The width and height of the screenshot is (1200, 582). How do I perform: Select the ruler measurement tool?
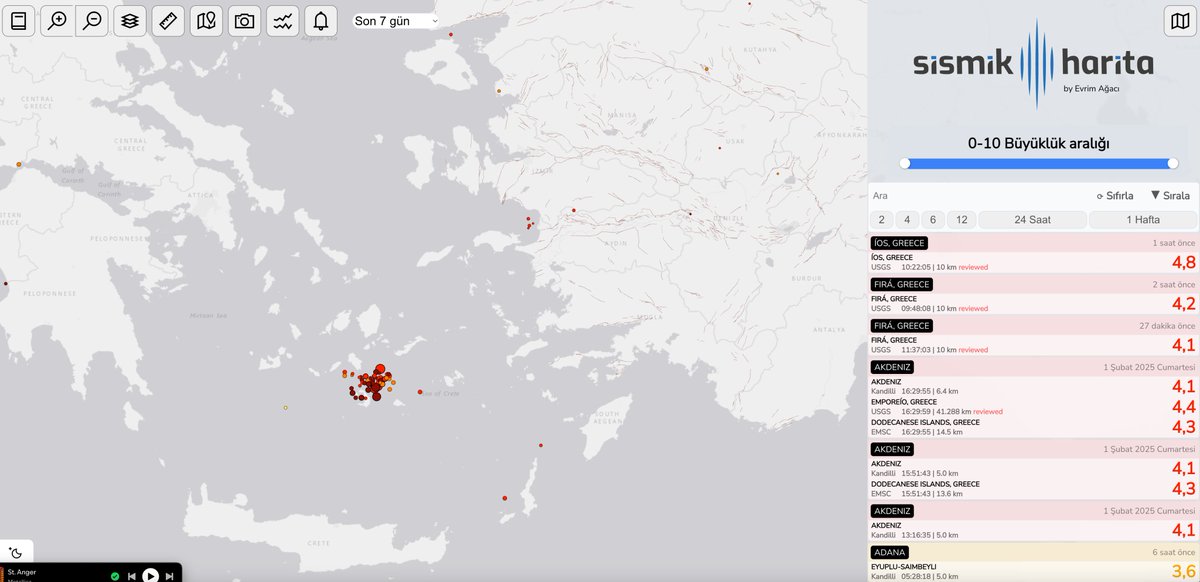tap(168, 20)
